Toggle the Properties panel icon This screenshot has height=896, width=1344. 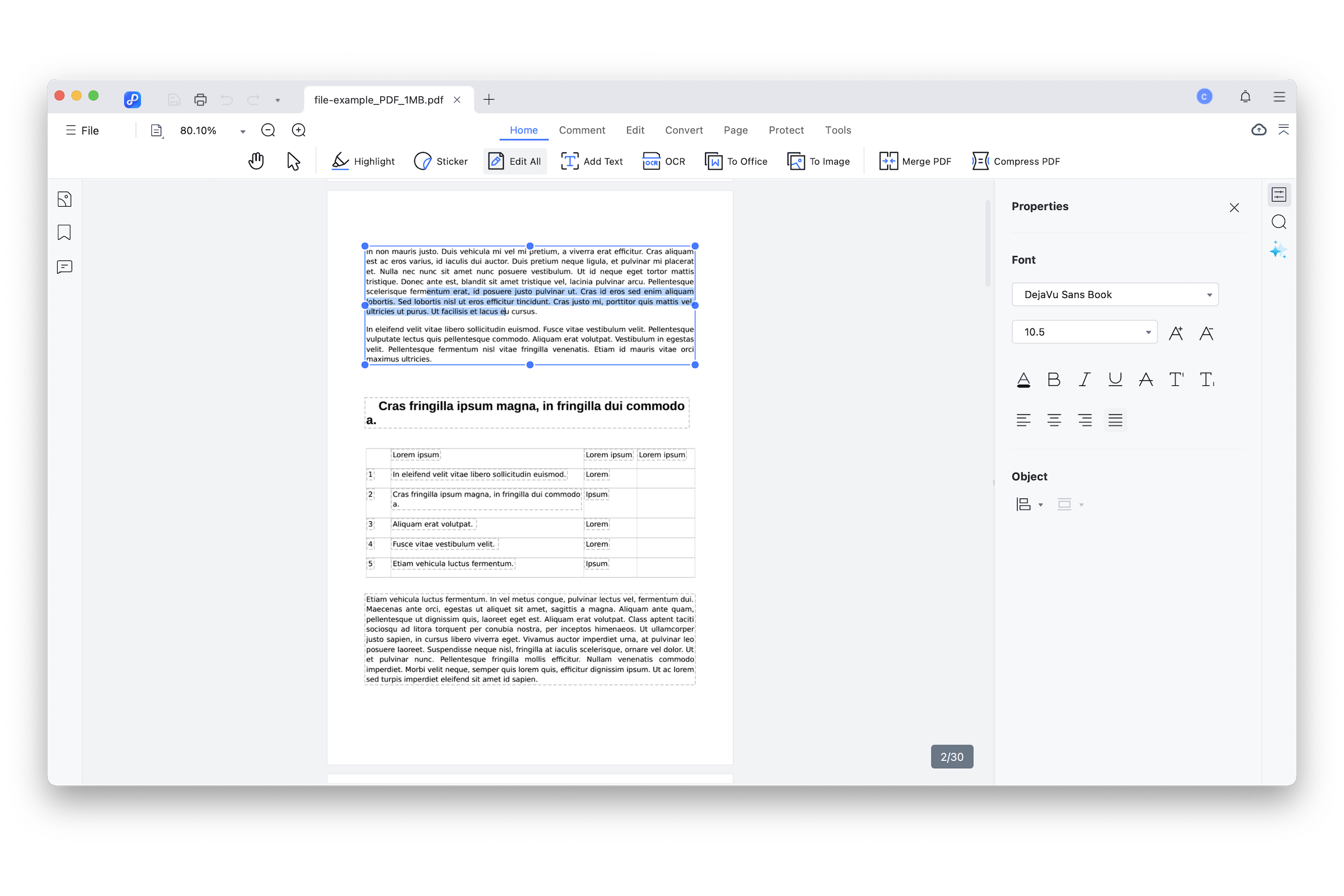1279,195
